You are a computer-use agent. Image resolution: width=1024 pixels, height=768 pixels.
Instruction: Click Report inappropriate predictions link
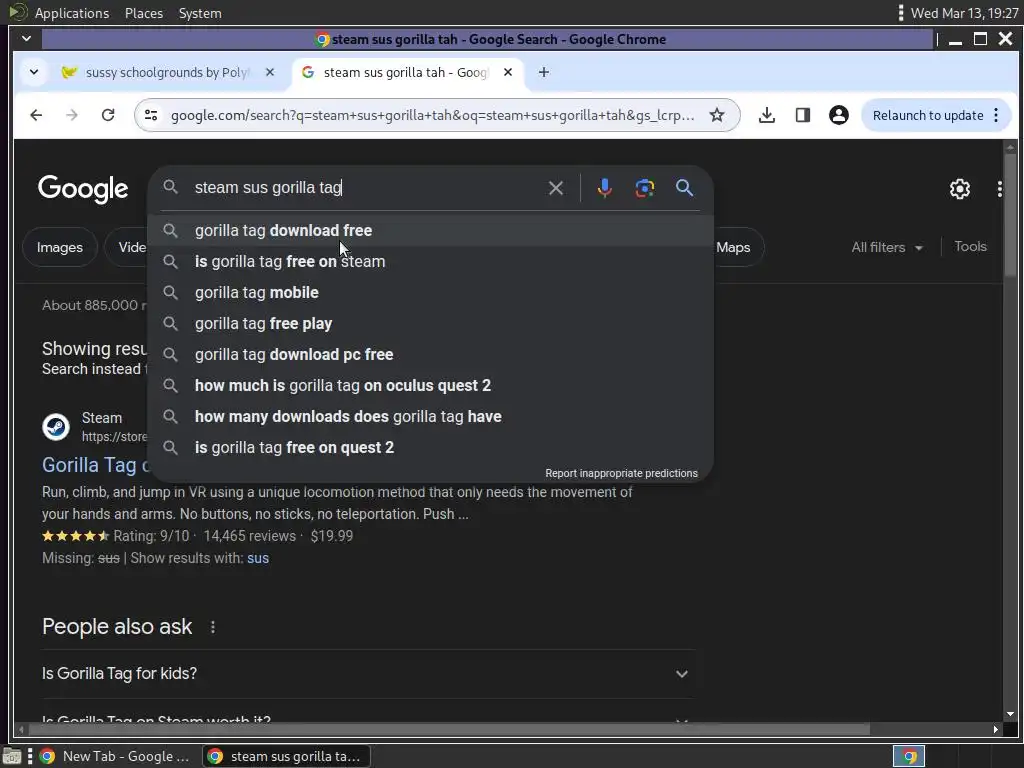[x=621, y=473]
